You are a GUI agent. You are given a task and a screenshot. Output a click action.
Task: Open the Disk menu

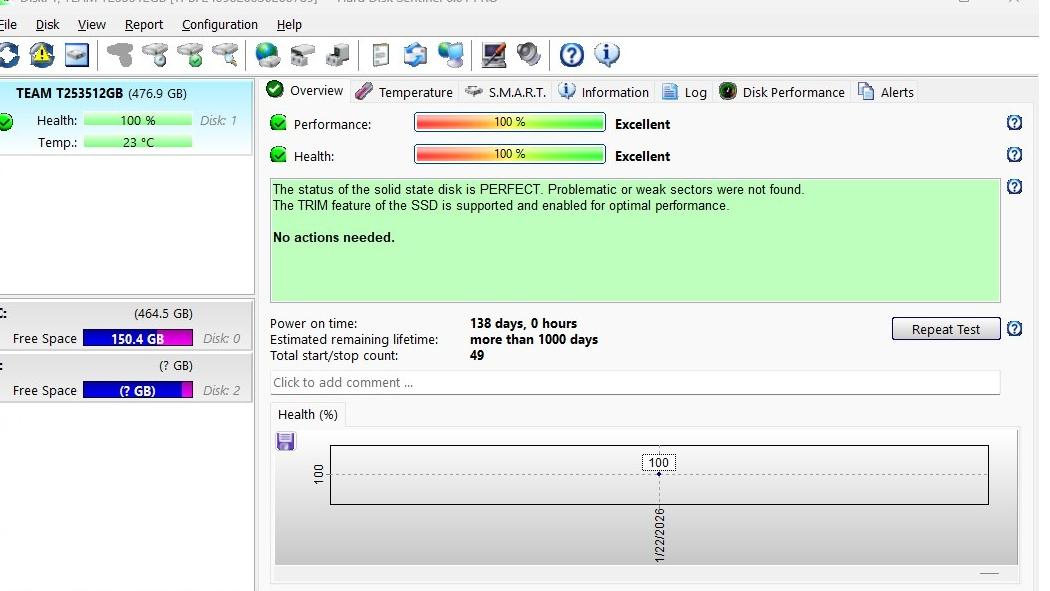click(47, 24)
